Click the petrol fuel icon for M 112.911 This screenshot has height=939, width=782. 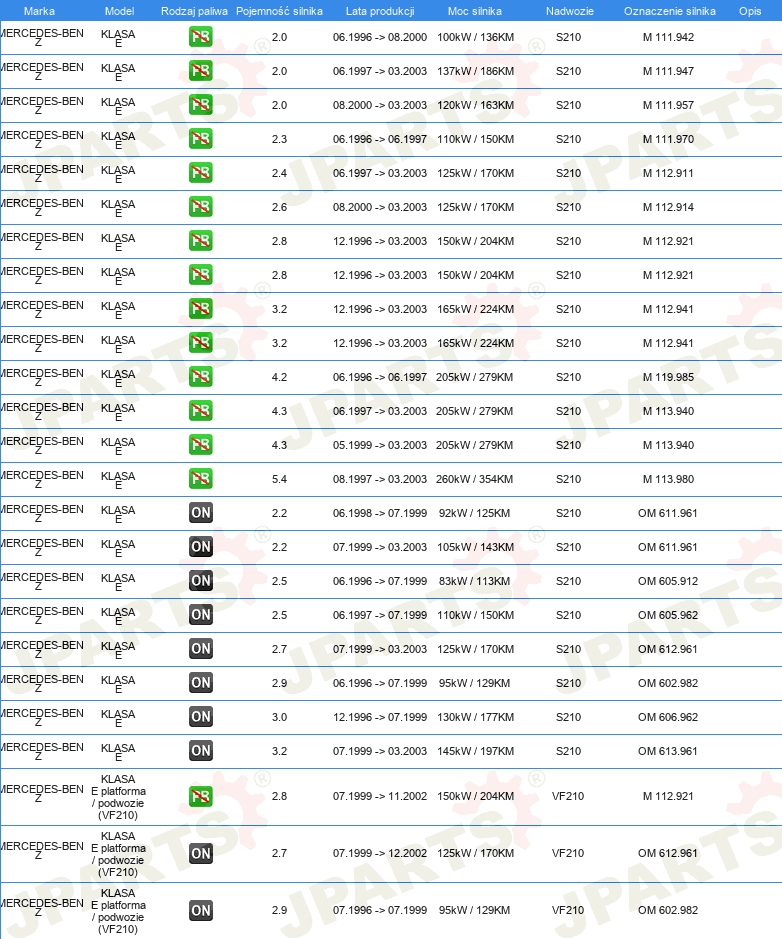click(201, 173)
